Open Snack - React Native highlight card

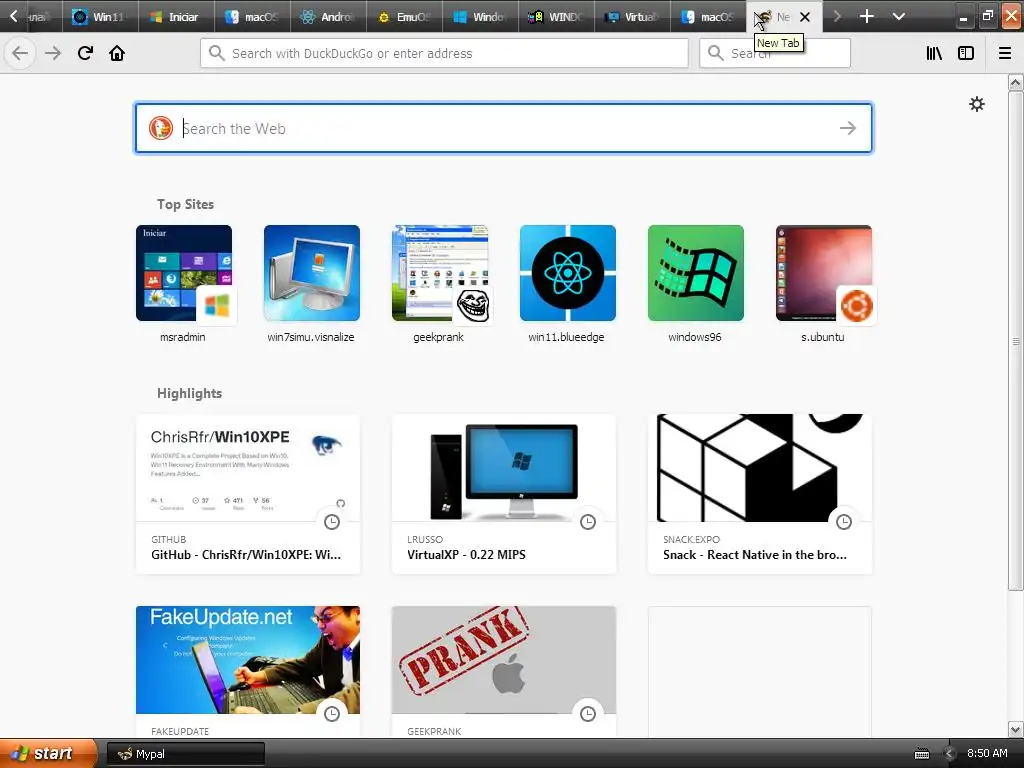pos(760,494)
